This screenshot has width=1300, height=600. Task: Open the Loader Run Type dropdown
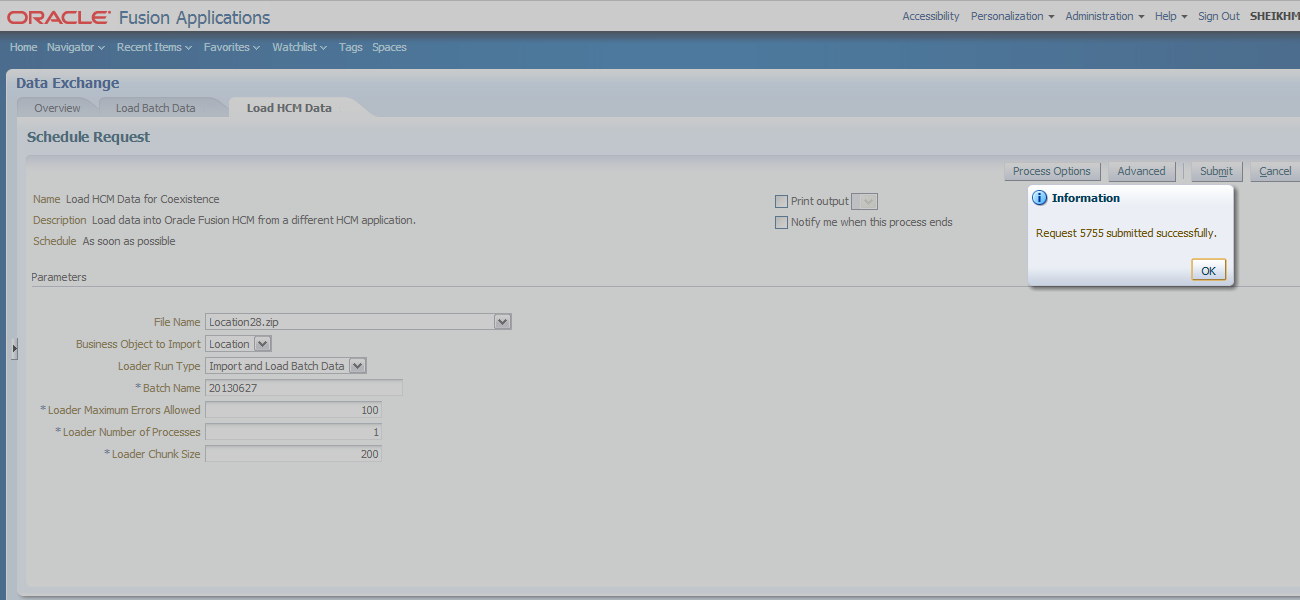click(358, 365)
